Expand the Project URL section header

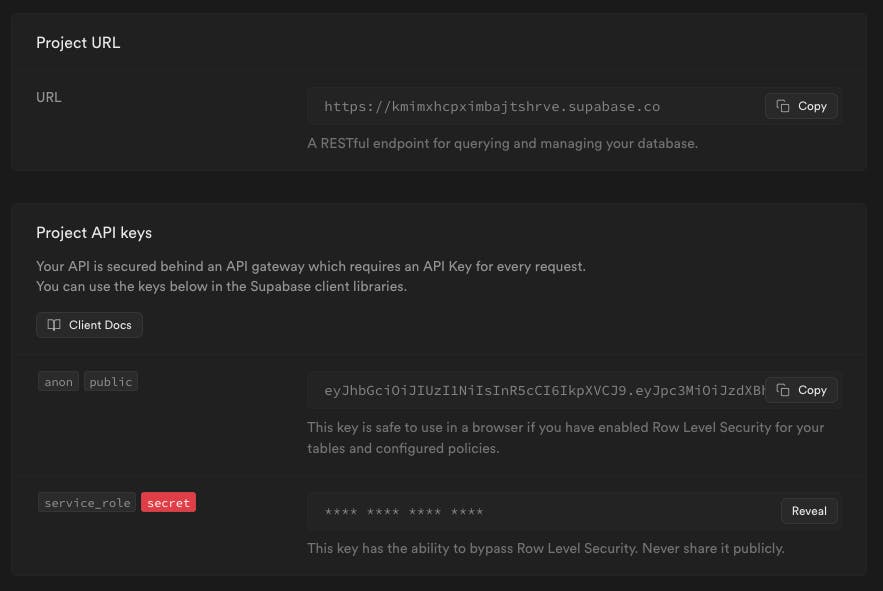78,42
